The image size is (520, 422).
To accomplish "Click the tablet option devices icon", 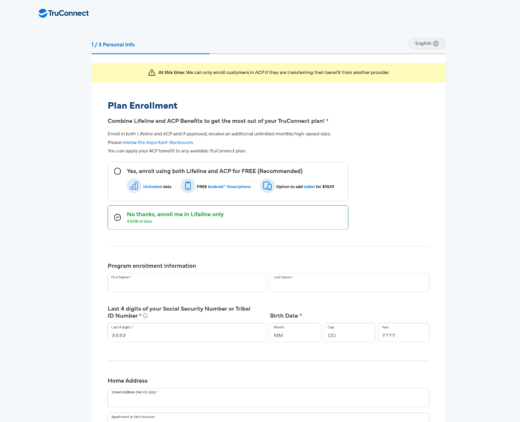I will 267,186.
